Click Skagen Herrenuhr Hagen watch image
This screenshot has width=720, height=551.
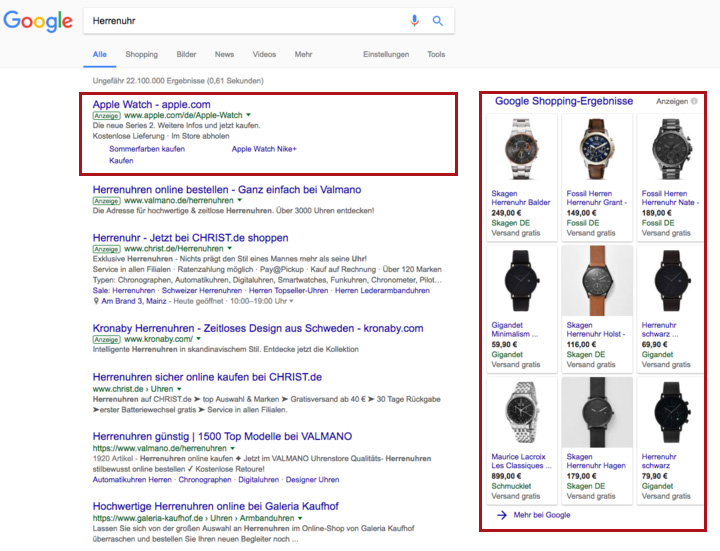tap(597, 412)
